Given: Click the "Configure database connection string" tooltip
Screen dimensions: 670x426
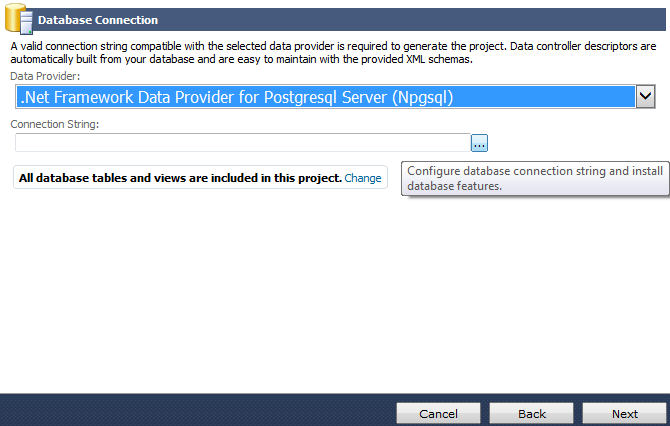Looking at the screenshot, I should (535, 178).
